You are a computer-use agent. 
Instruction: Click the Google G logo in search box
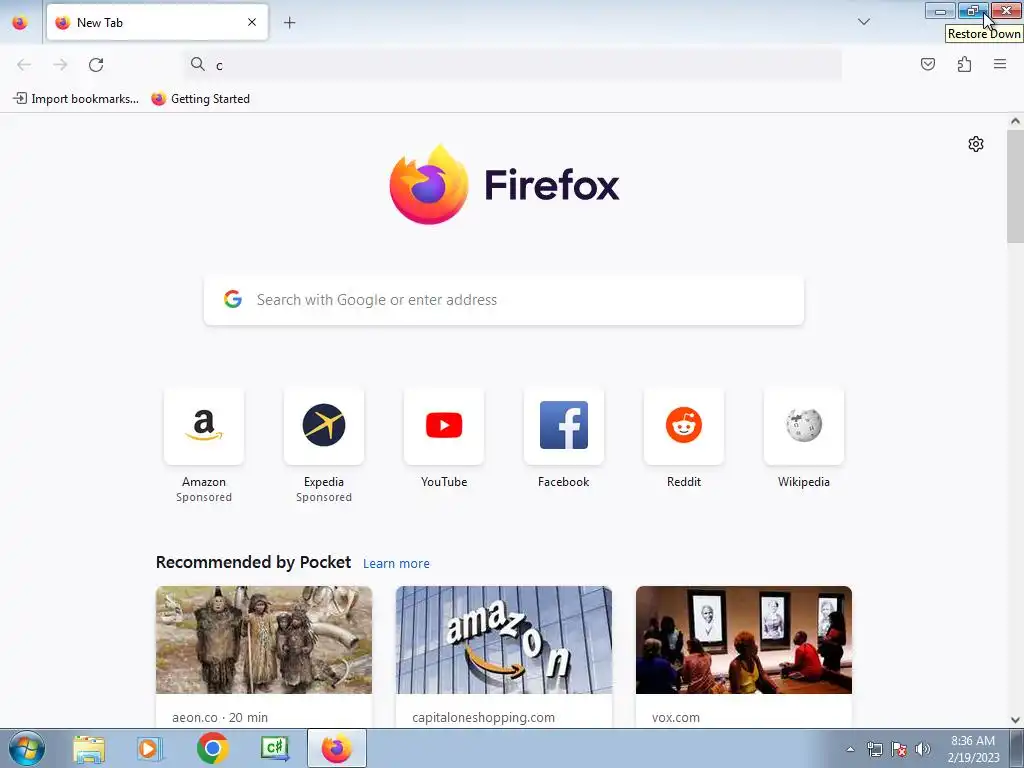pos(232,299)
